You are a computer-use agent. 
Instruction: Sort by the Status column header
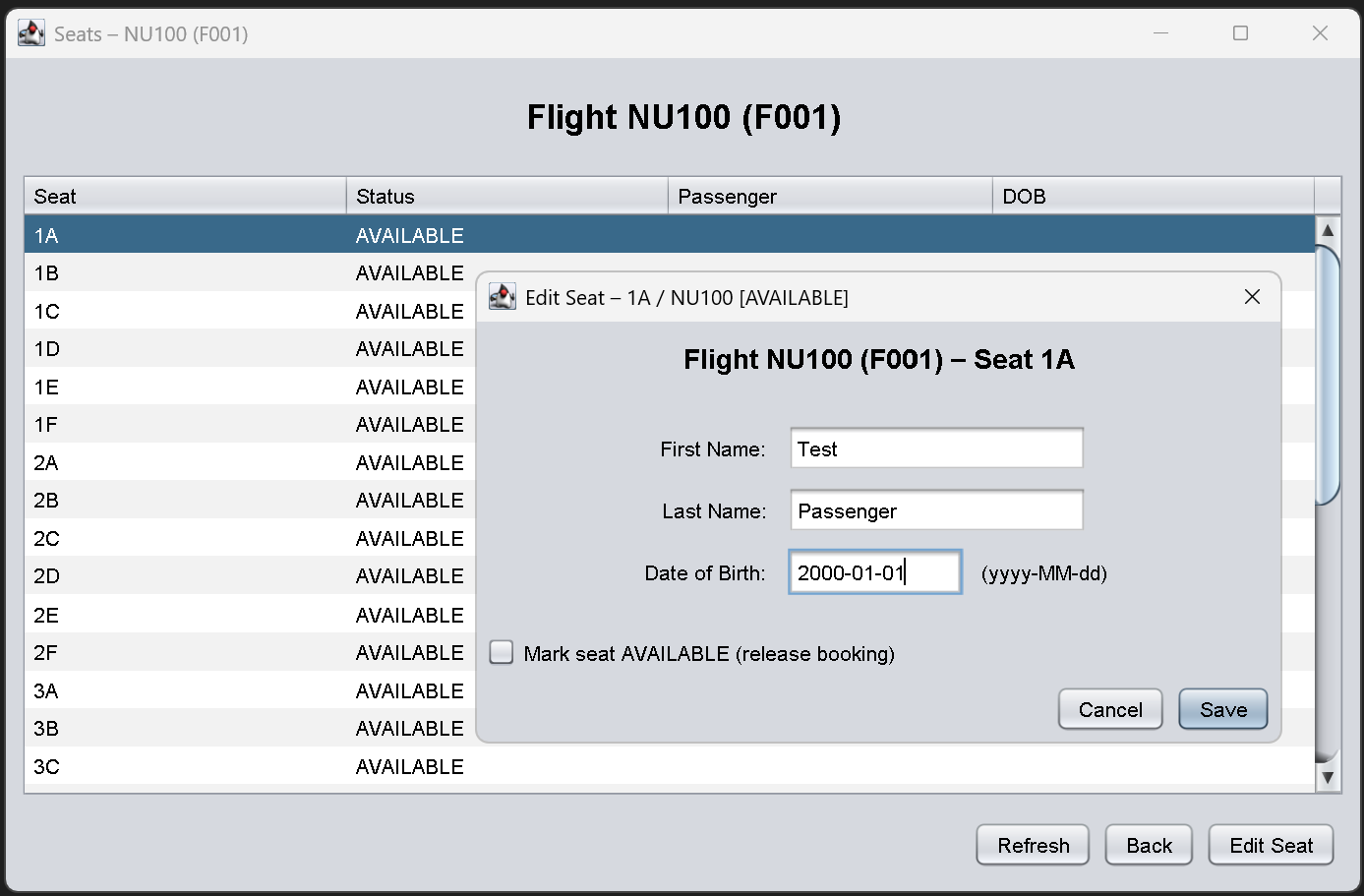pos(506,197)
